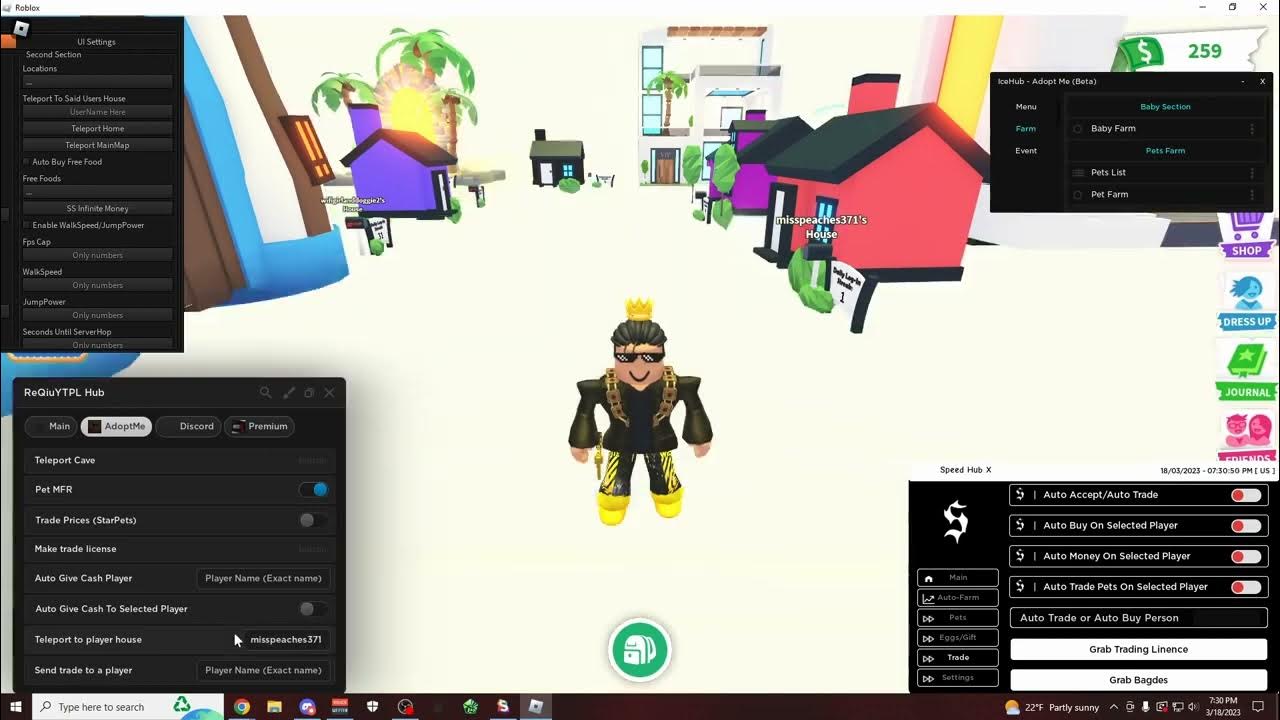Image resolution: width=1280 pixels, height=720 pixels.
Task: Focus the Auto Give Cash Player name field
Action: pyautogui.click(x=263, y=579)
